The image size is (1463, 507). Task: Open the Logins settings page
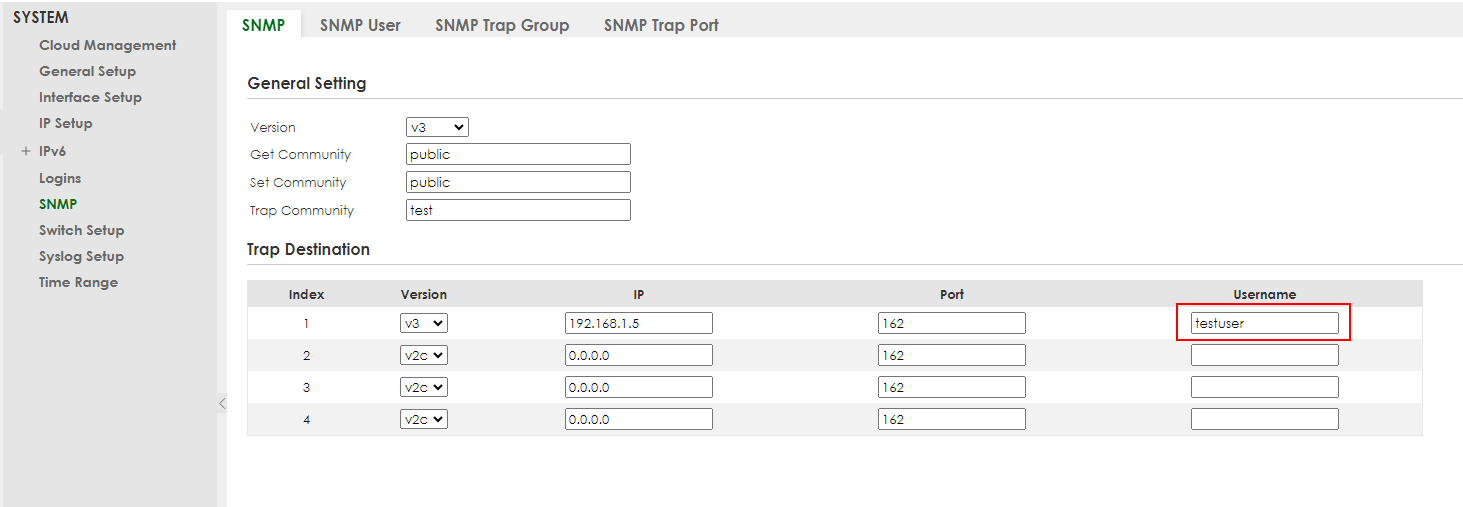[60, 178]
